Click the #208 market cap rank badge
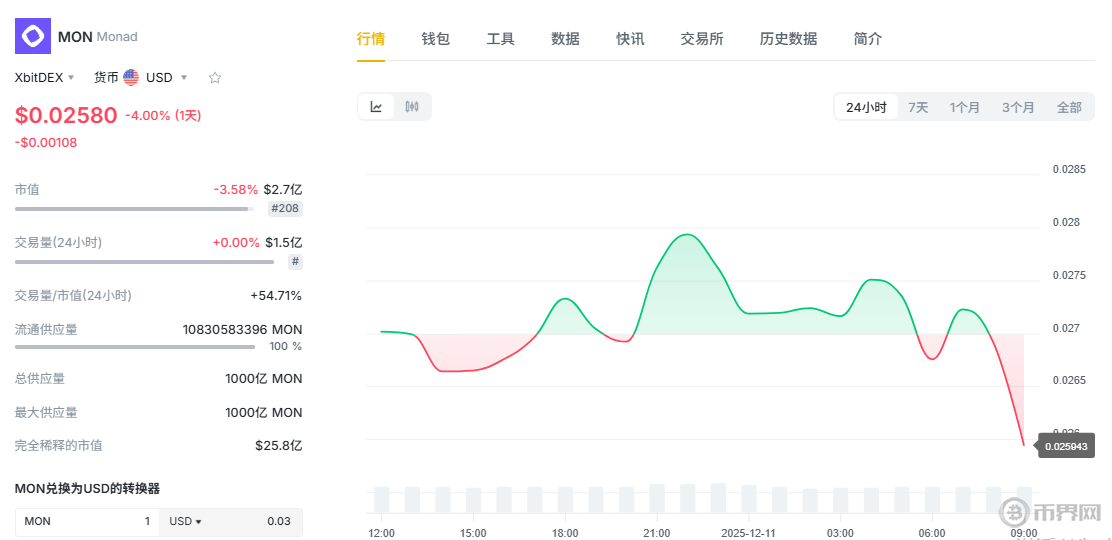Screen dimensions: 1112x540 [285, 209]
